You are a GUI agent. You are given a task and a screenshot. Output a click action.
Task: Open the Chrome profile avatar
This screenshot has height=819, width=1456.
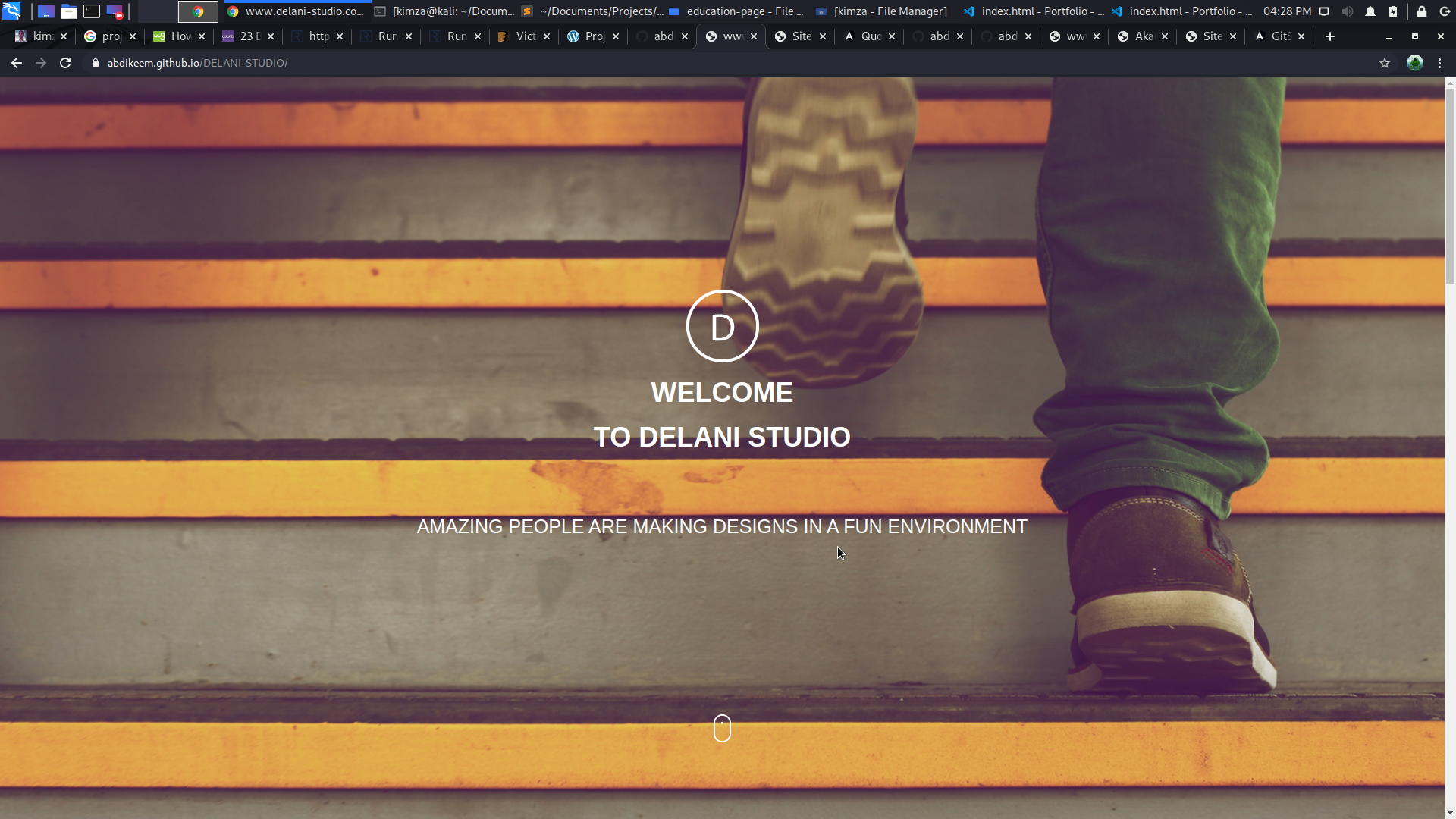1414,63
